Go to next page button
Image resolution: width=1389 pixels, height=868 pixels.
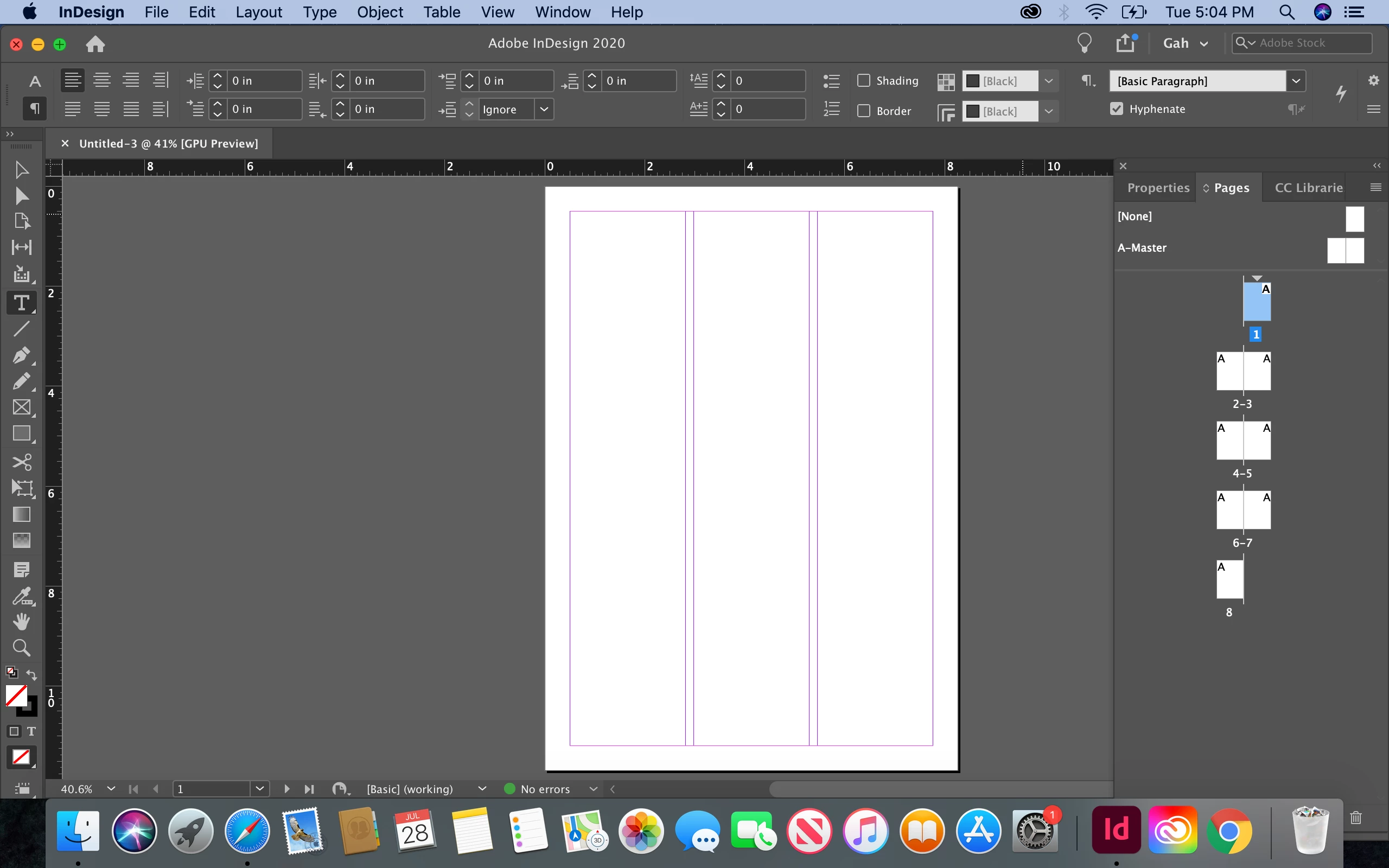point(286,789)
